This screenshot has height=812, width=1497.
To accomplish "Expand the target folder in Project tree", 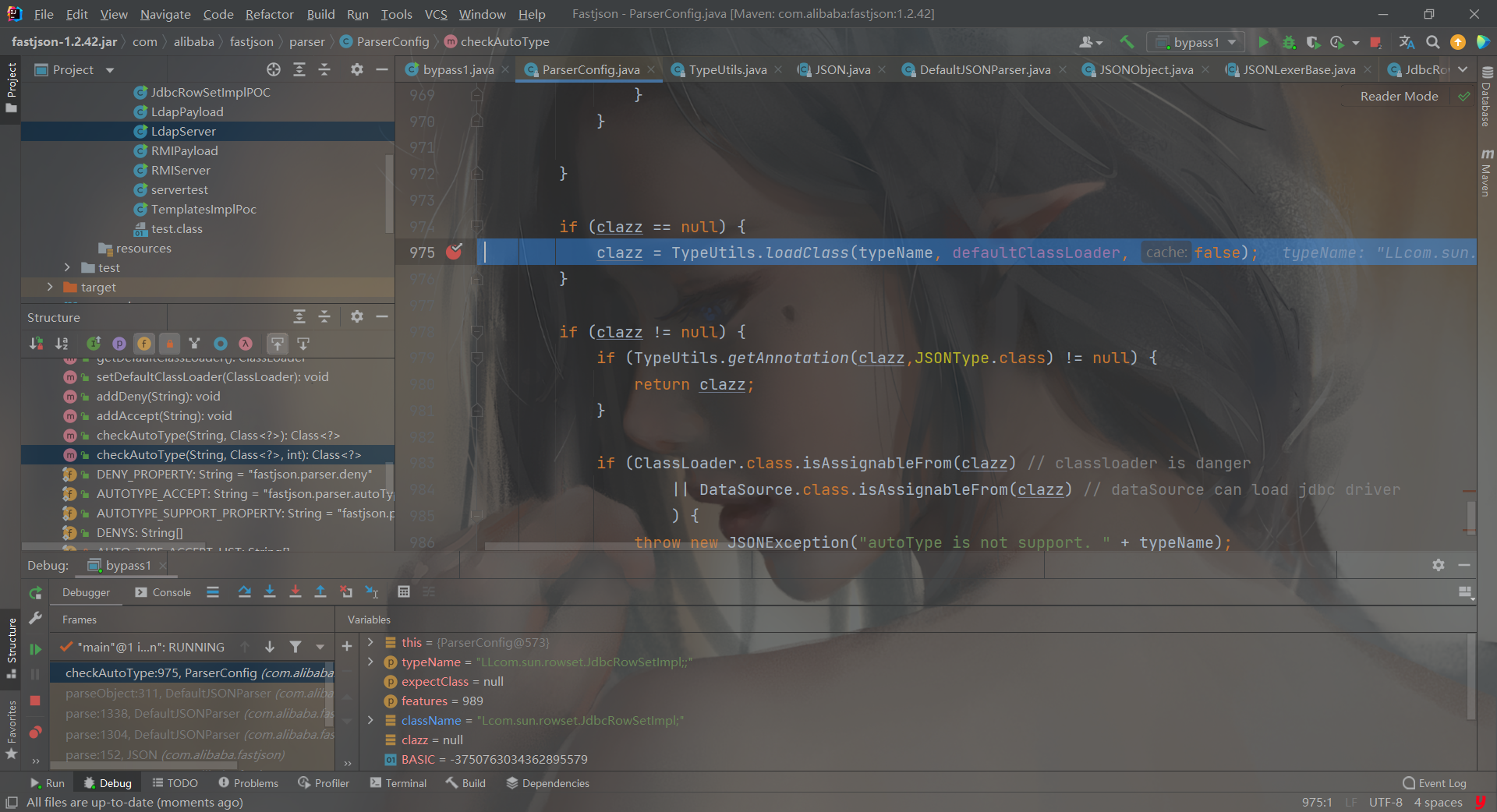I will (51, 287).
